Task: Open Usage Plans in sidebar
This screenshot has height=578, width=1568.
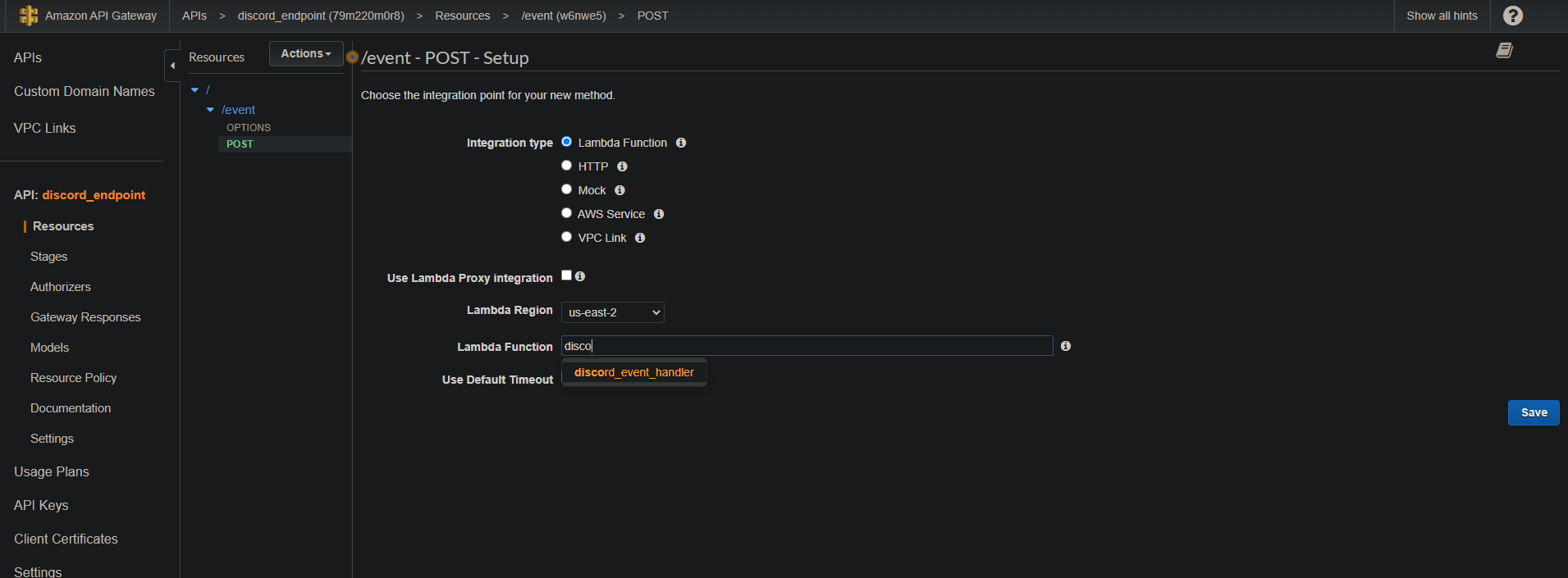Action: [52, 471]
